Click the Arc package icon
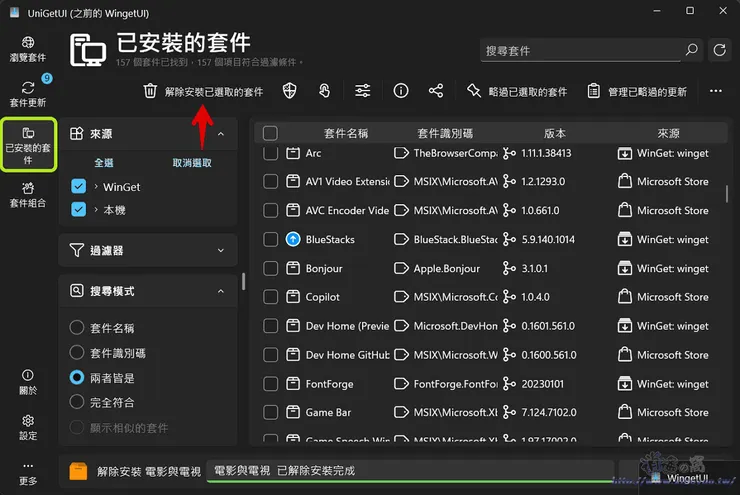This screenshot has height=495, width=740. coord(293,153)
